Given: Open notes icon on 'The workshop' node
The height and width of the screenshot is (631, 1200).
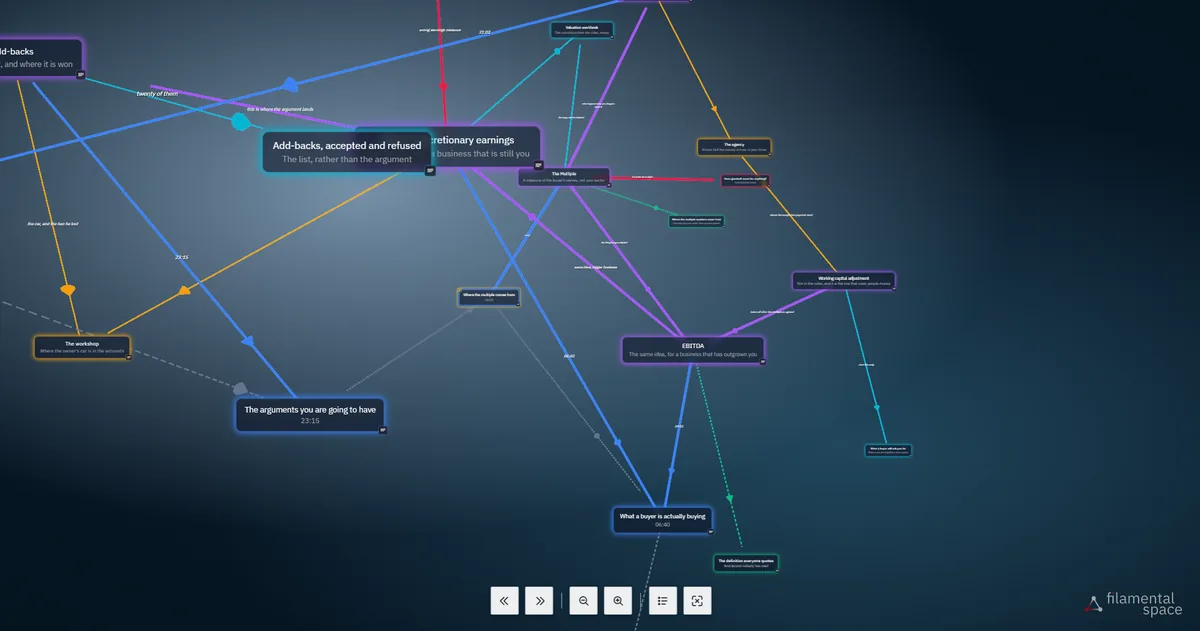Looking at the screenshot, I should tap(128, 357).
